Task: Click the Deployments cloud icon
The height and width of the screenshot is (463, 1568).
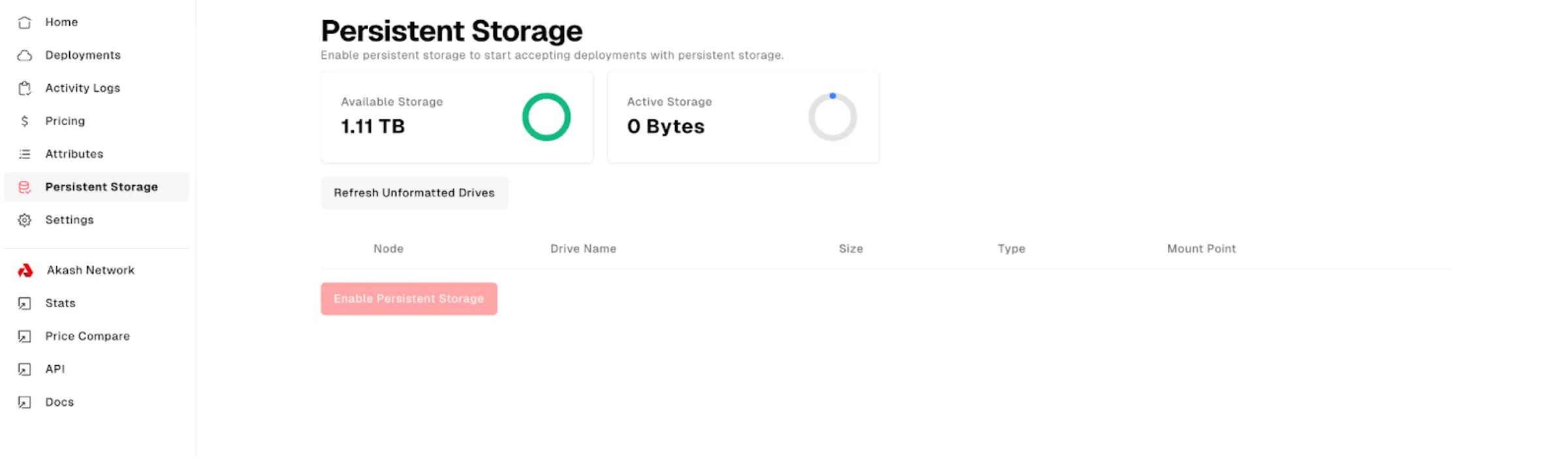Action: (x=25, y=55)
